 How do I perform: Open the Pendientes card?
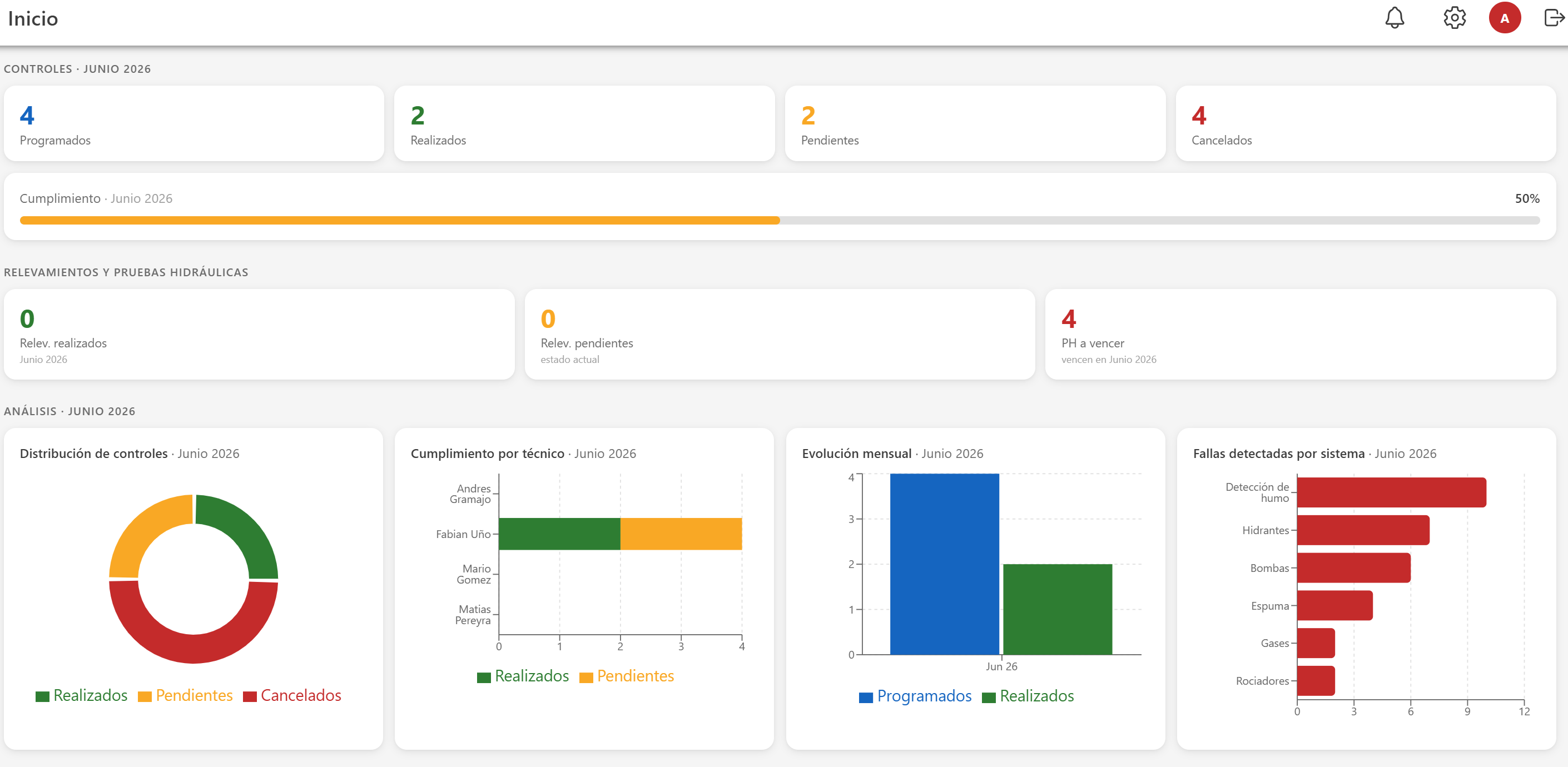(x=975, y=123)
